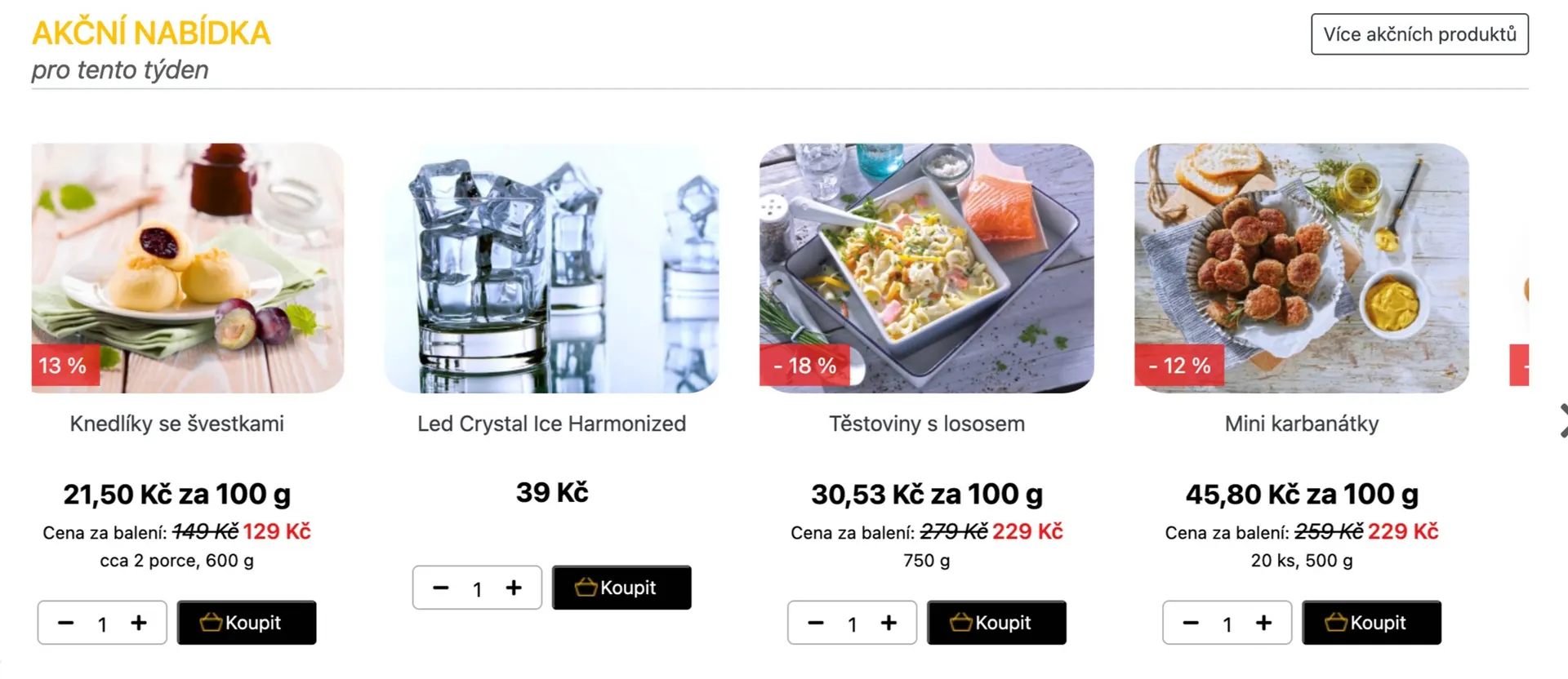Click Koupit for Led Crystal Ice Harmonized
The height and width of the screenshot is (679, 1568).
621,588
